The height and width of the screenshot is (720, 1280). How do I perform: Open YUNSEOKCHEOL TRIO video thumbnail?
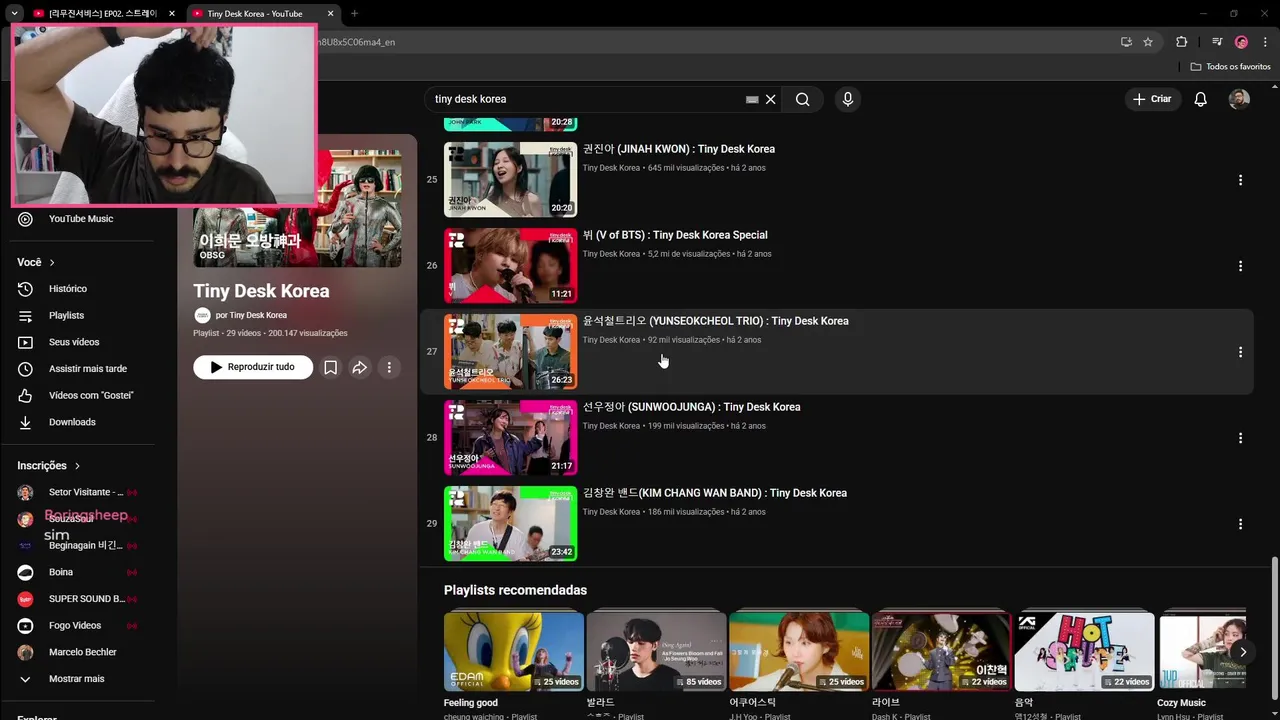point(510,352)
